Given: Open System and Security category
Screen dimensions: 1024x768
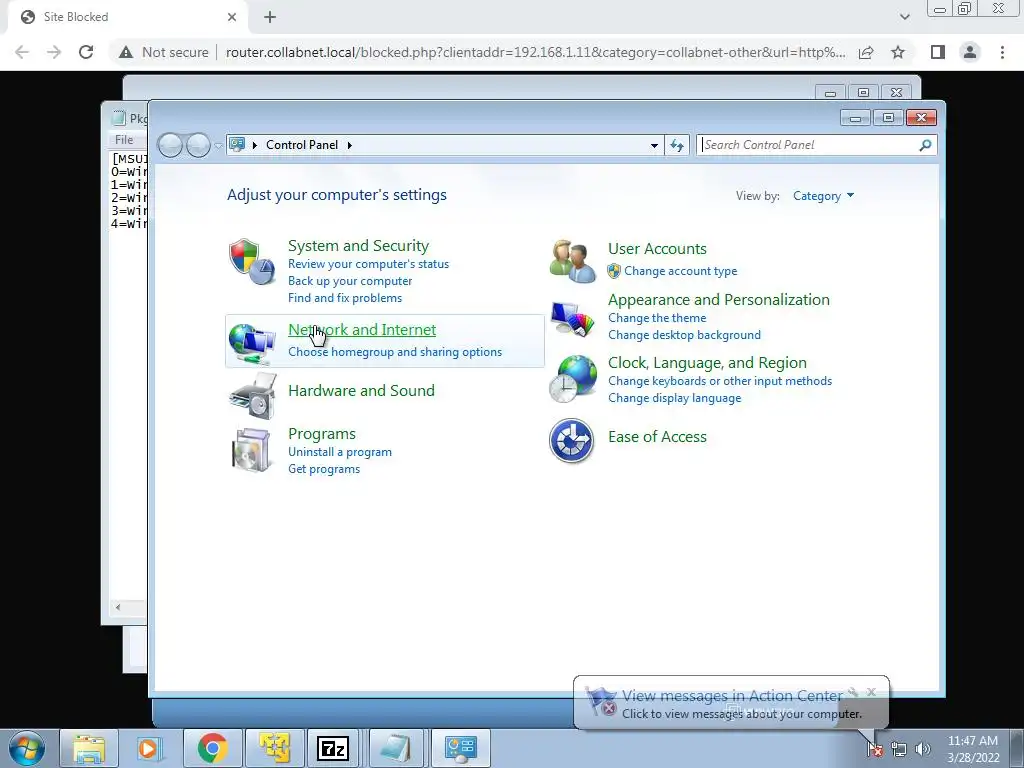Looking at the screenshot, I should 359,246.
